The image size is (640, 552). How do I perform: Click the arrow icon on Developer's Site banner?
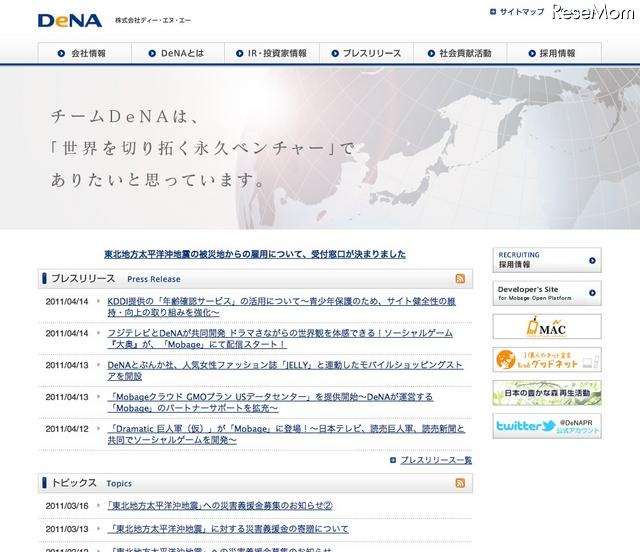[592, 293]
